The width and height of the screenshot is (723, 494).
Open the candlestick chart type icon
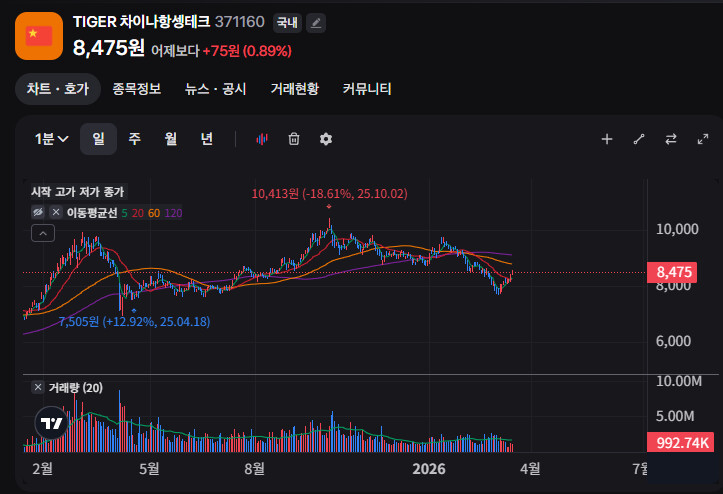[x=262, y=139]
